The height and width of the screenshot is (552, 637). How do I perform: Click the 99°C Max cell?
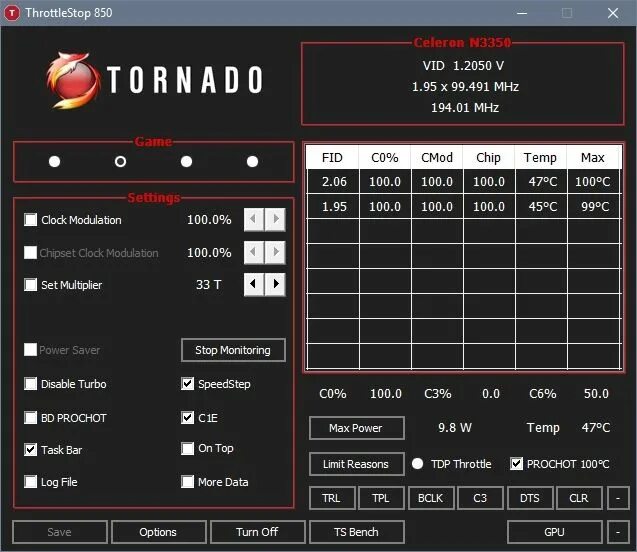pyautogui.click(x=594, y=207)
